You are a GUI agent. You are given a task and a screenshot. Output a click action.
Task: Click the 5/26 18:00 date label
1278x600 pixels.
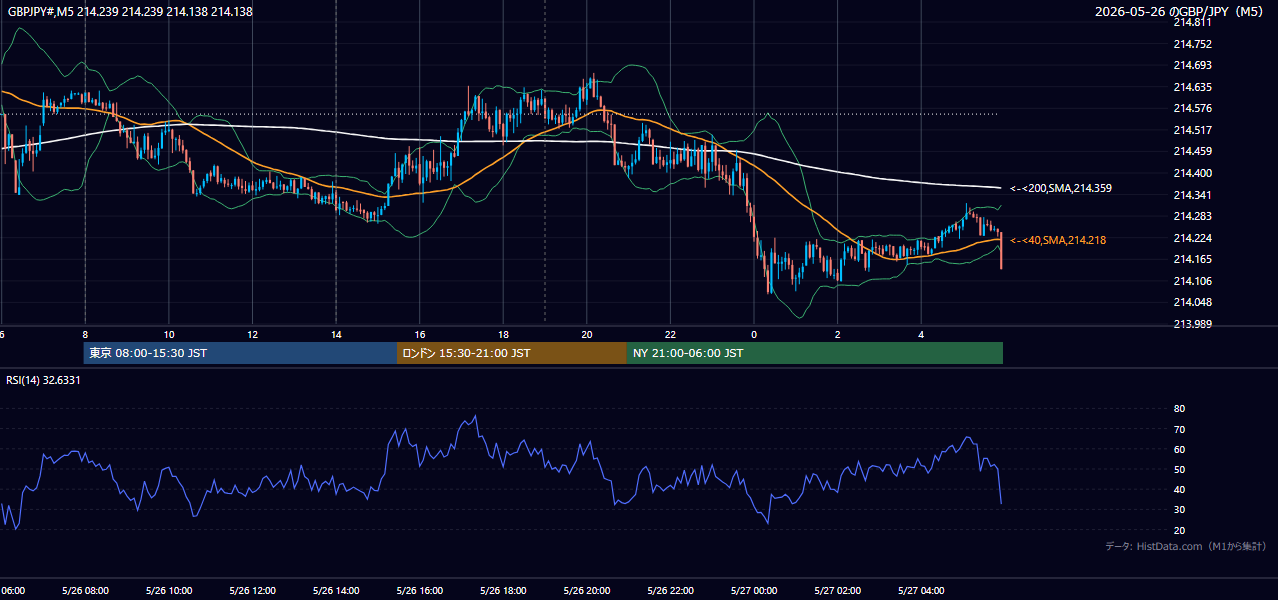tap(503, 591)
